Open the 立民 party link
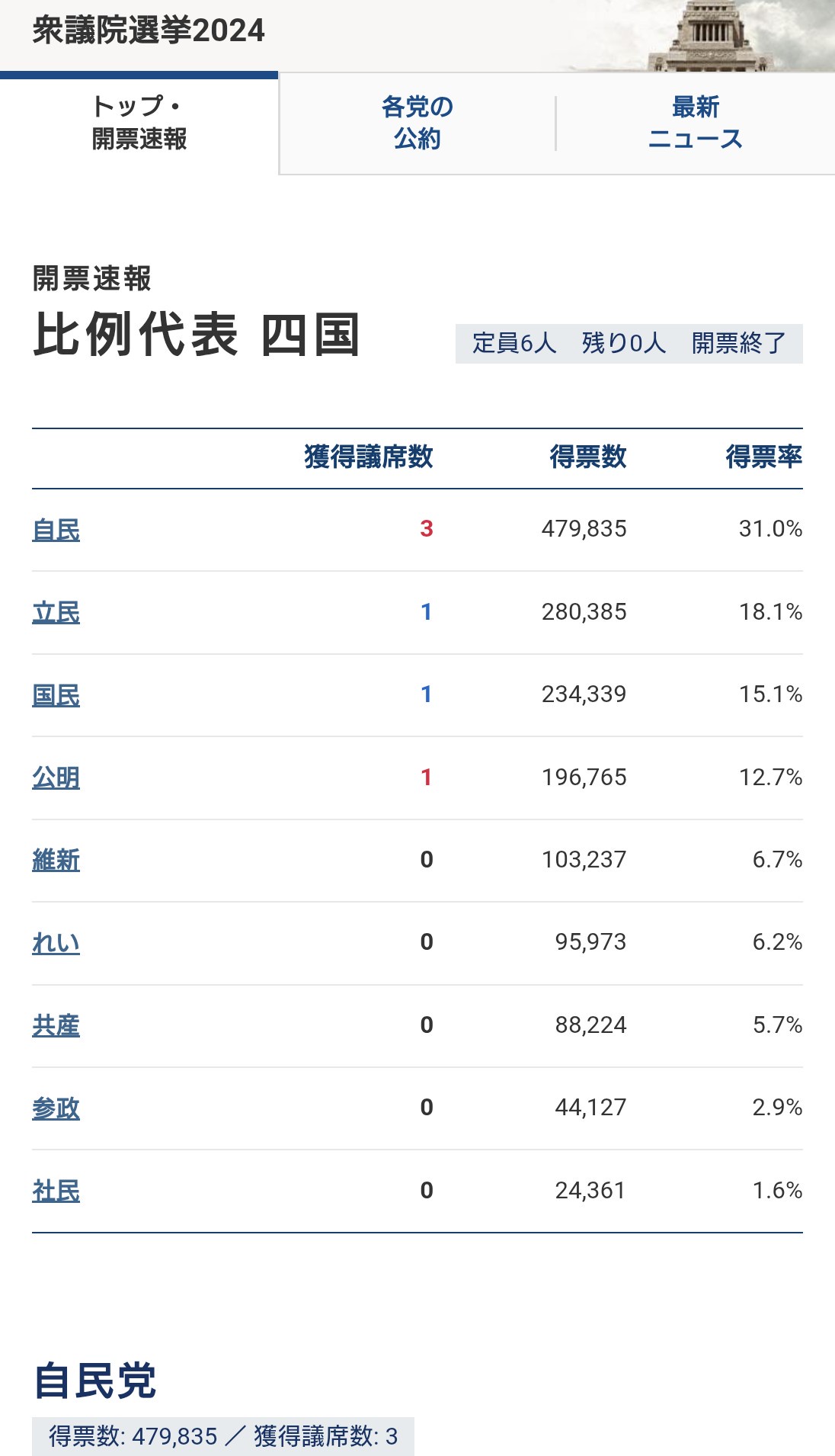 pyautogui.click(x=56, y=612)
